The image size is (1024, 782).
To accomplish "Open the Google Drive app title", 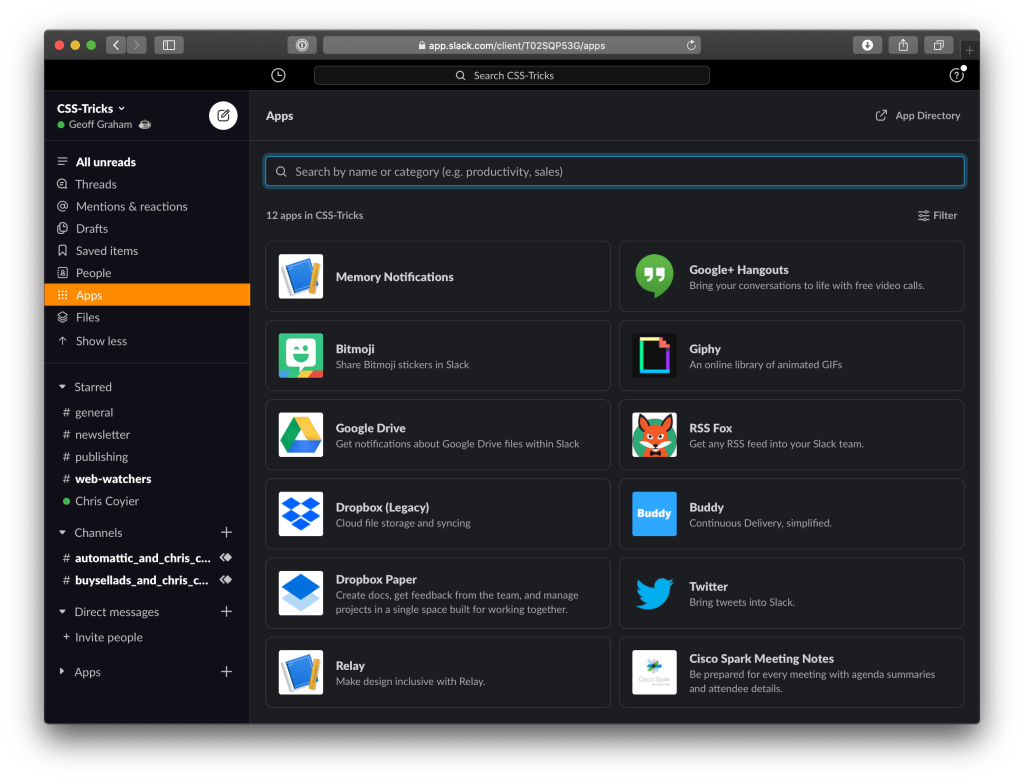I will [370, 428].
